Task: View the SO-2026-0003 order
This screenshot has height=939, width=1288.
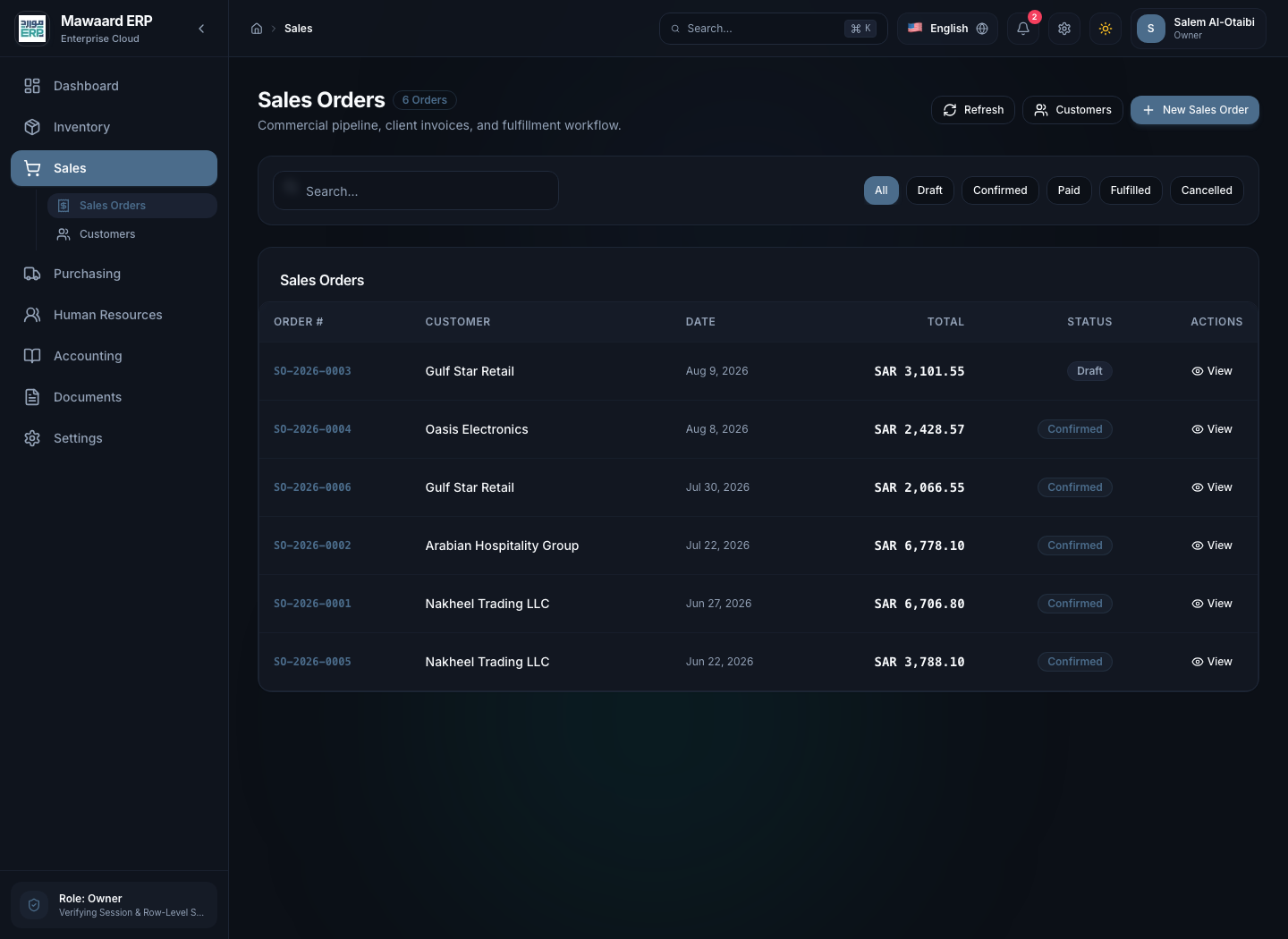Action: (1212, 371)
